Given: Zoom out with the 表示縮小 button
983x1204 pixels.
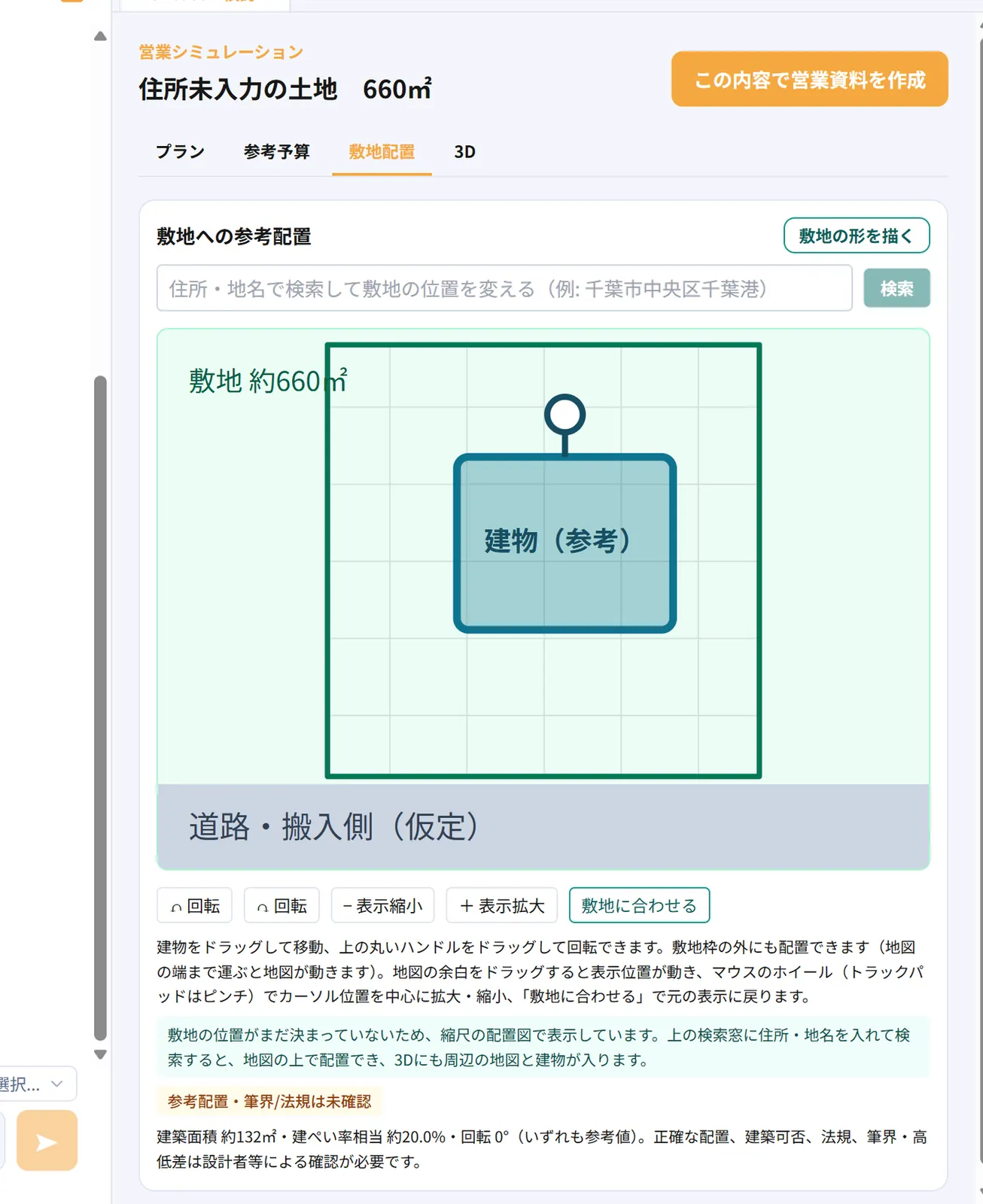Looking at the screenshot, I should click(382, 905).
